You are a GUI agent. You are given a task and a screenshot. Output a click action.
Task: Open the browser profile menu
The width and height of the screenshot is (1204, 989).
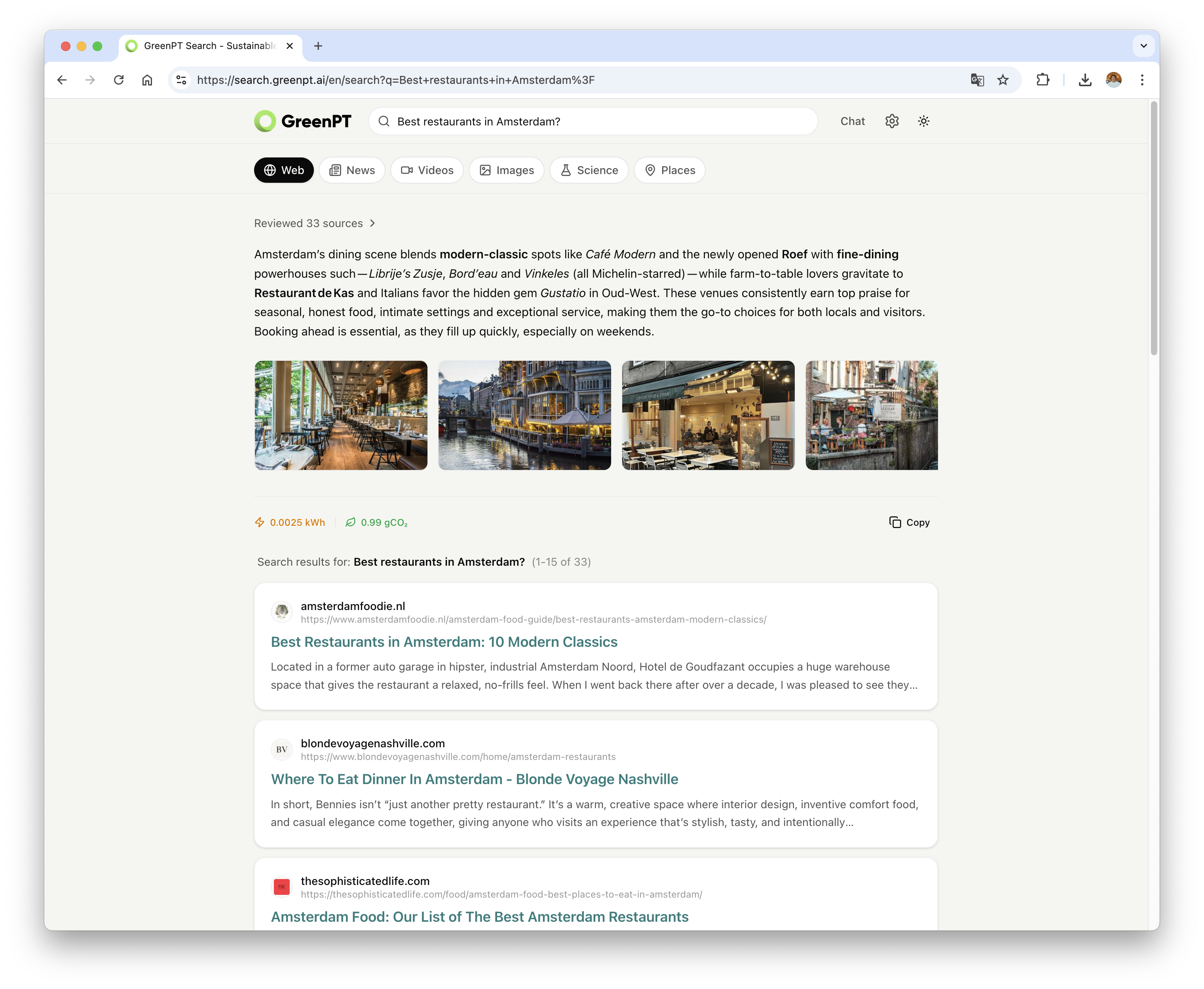tap(1113, 80)
